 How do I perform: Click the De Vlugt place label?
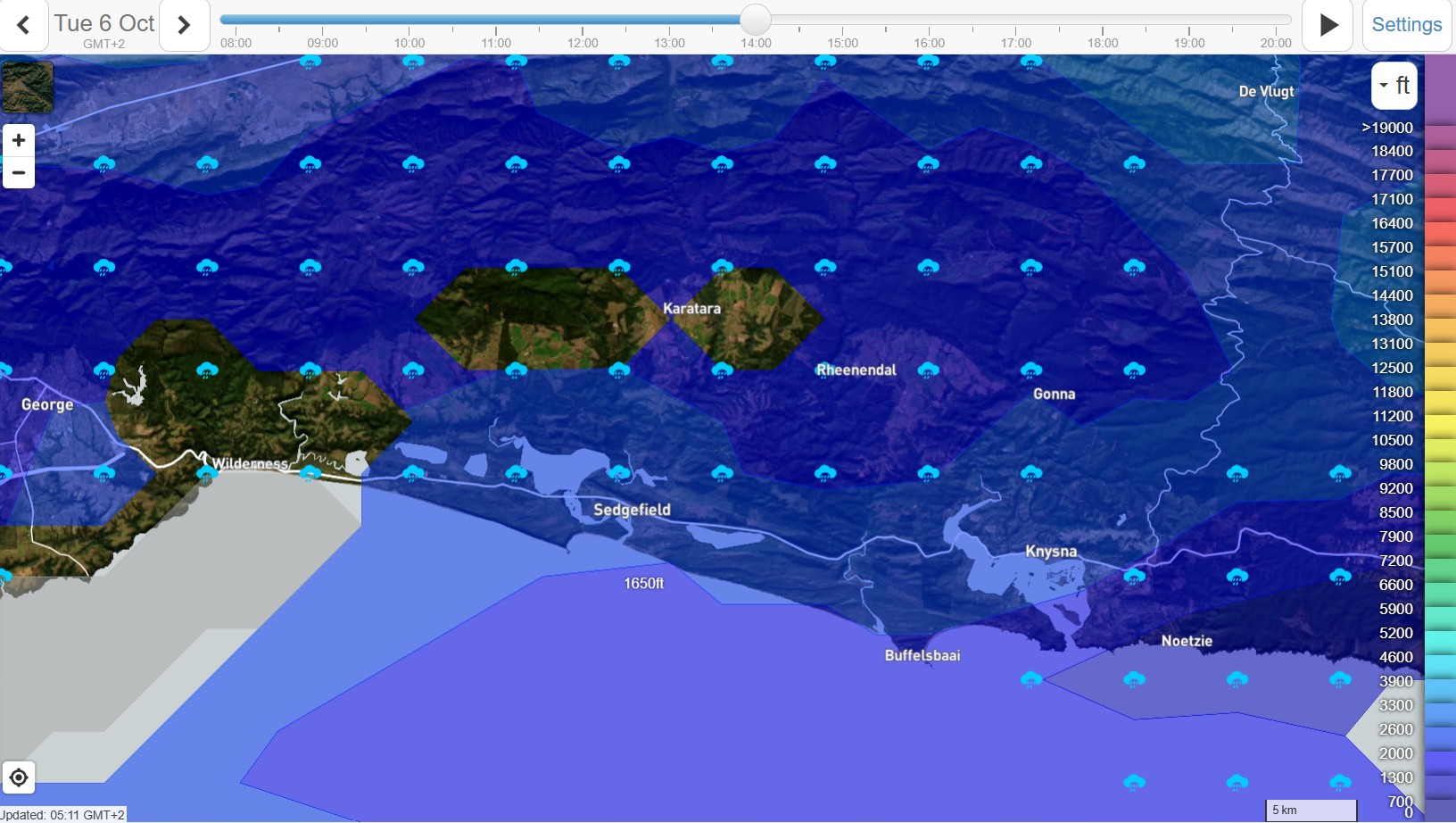(x=1266, y=91)
